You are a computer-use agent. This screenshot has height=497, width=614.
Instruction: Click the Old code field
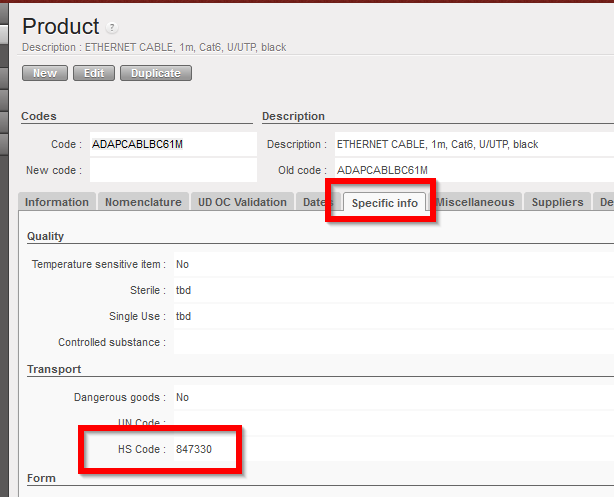pos(470,170)
